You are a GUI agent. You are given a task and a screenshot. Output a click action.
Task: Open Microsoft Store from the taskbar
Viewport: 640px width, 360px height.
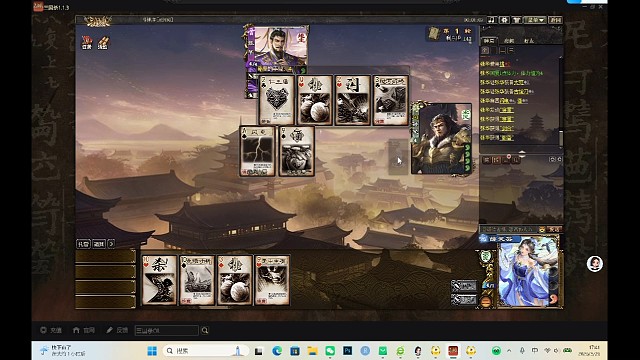295,351
